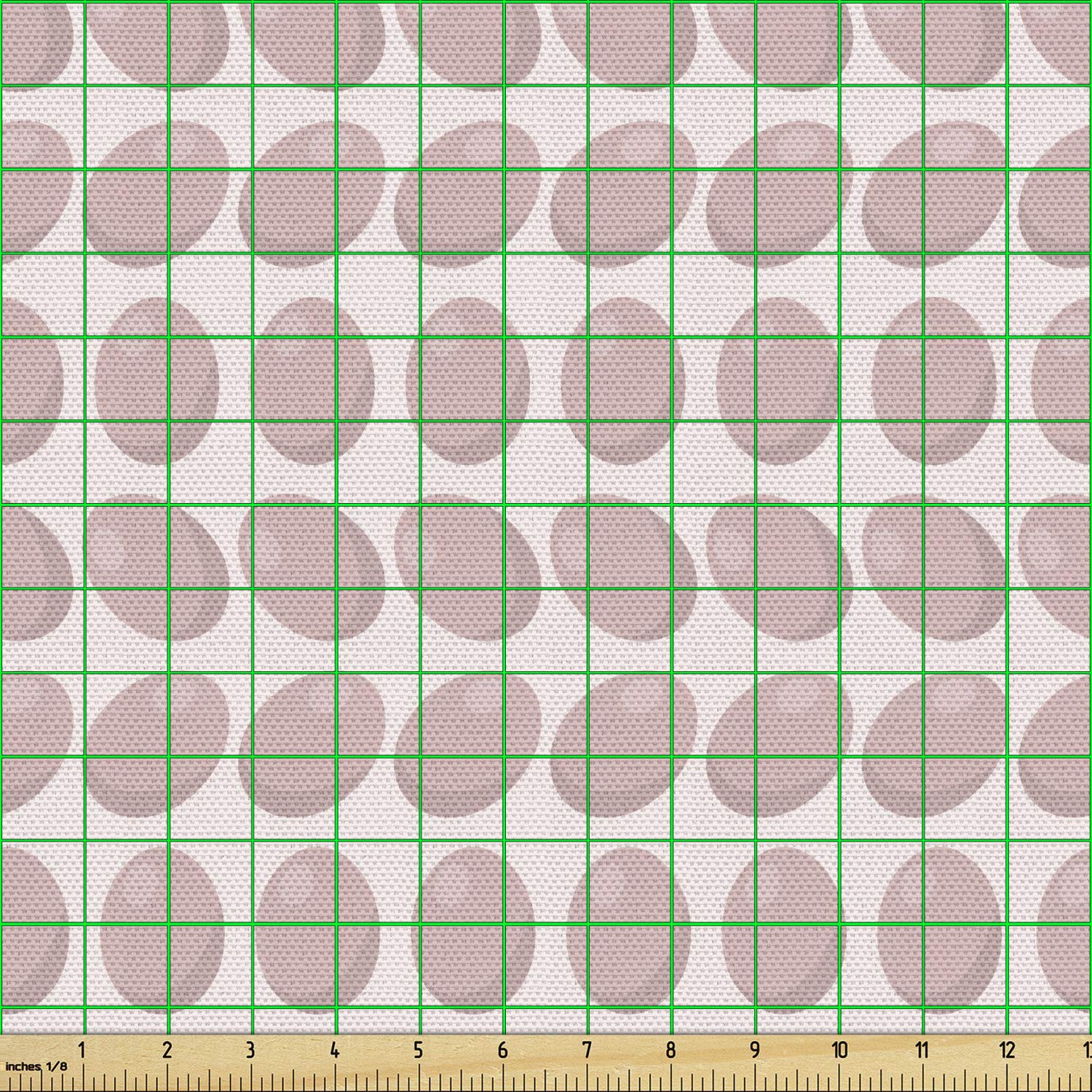Click the number 10 on the ruler

839,1051
